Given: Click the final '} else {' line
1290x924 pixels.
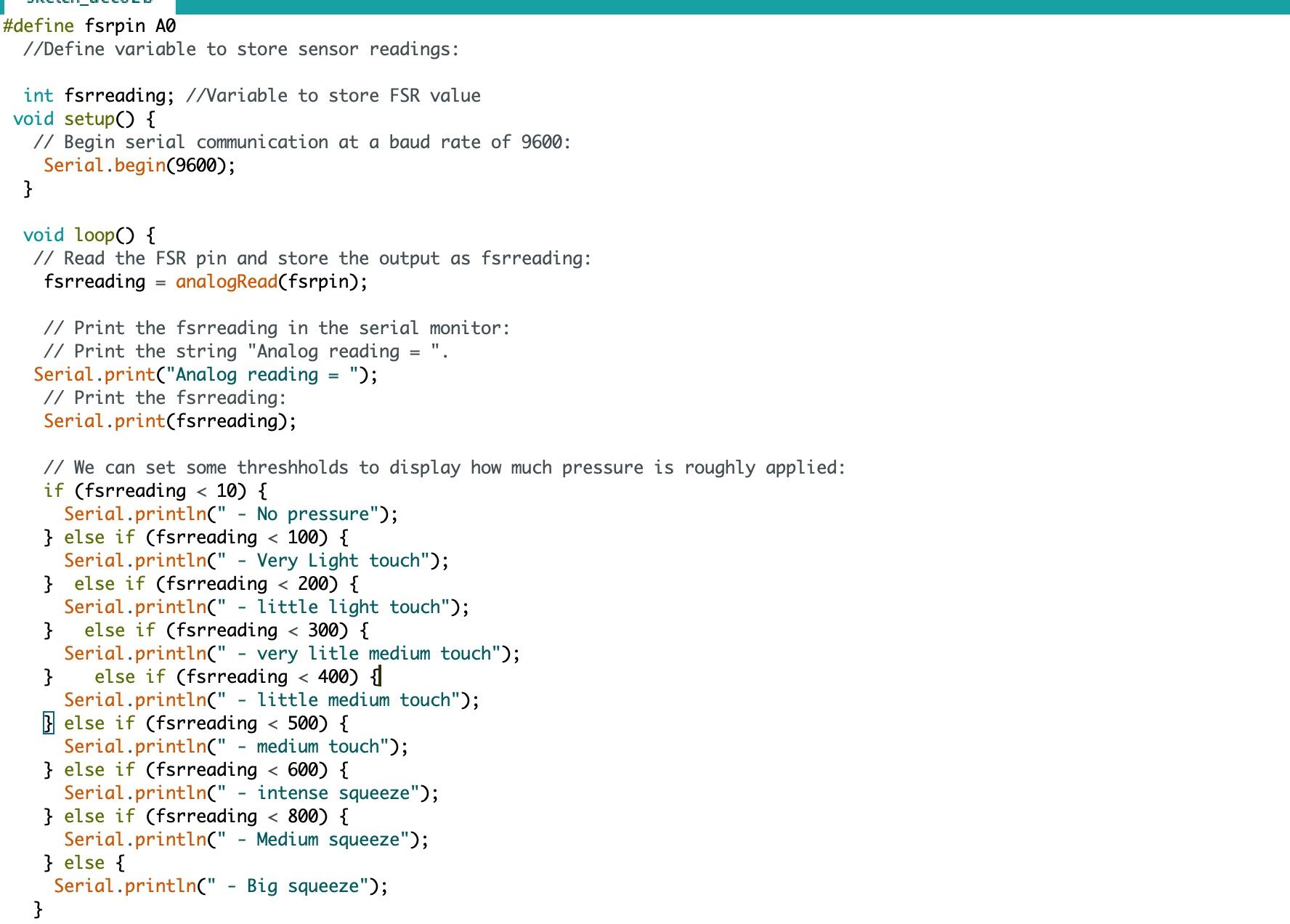Looking at the screenshot, I should point(84,863).
